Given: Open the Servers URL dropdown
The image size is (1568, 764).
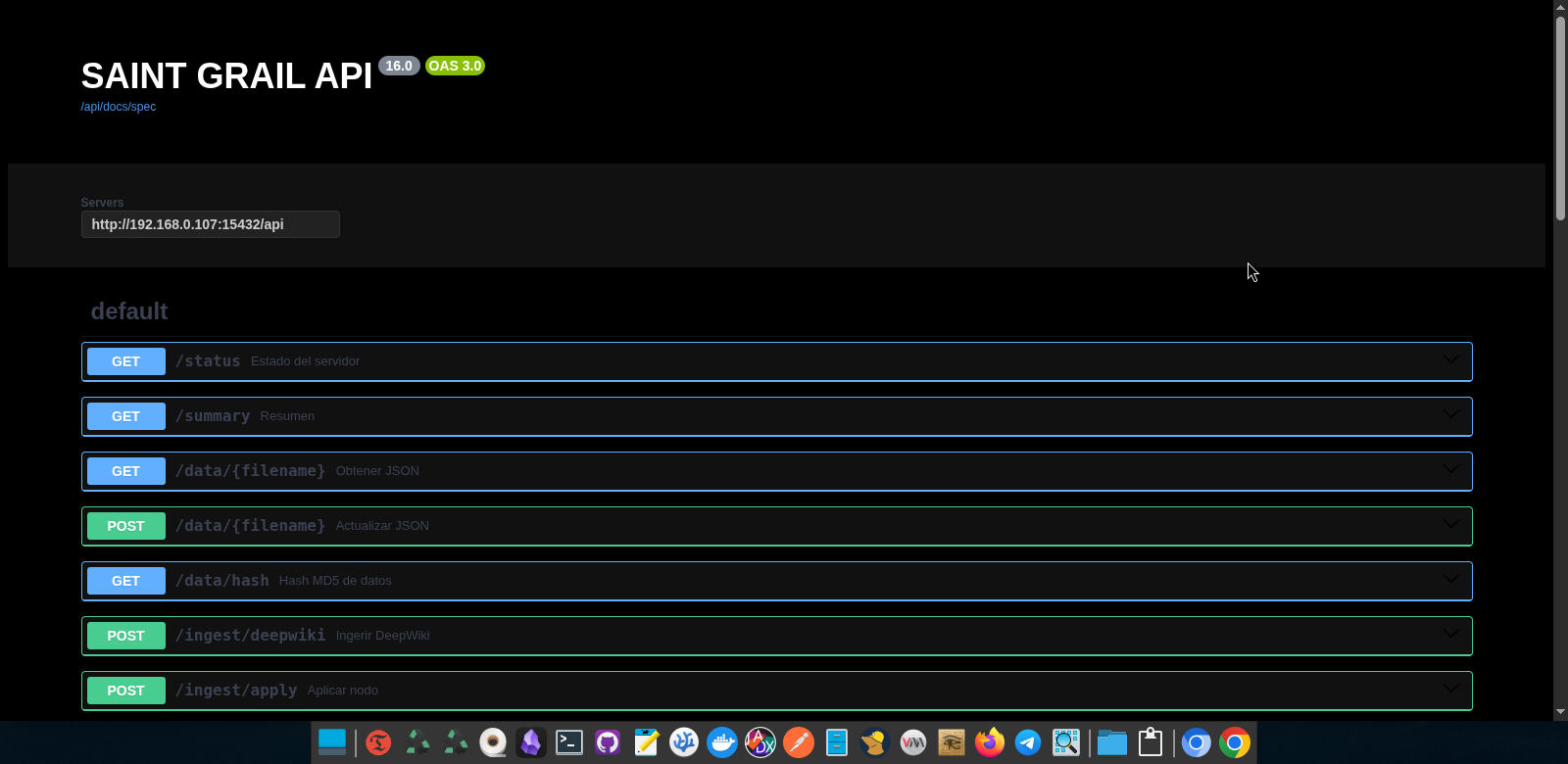Looking at the screenshot, I should [211, 224].
